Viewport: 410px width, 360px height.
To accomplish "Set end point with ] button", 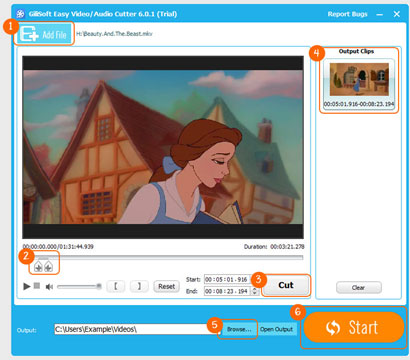I will click(x=139, y=286).
